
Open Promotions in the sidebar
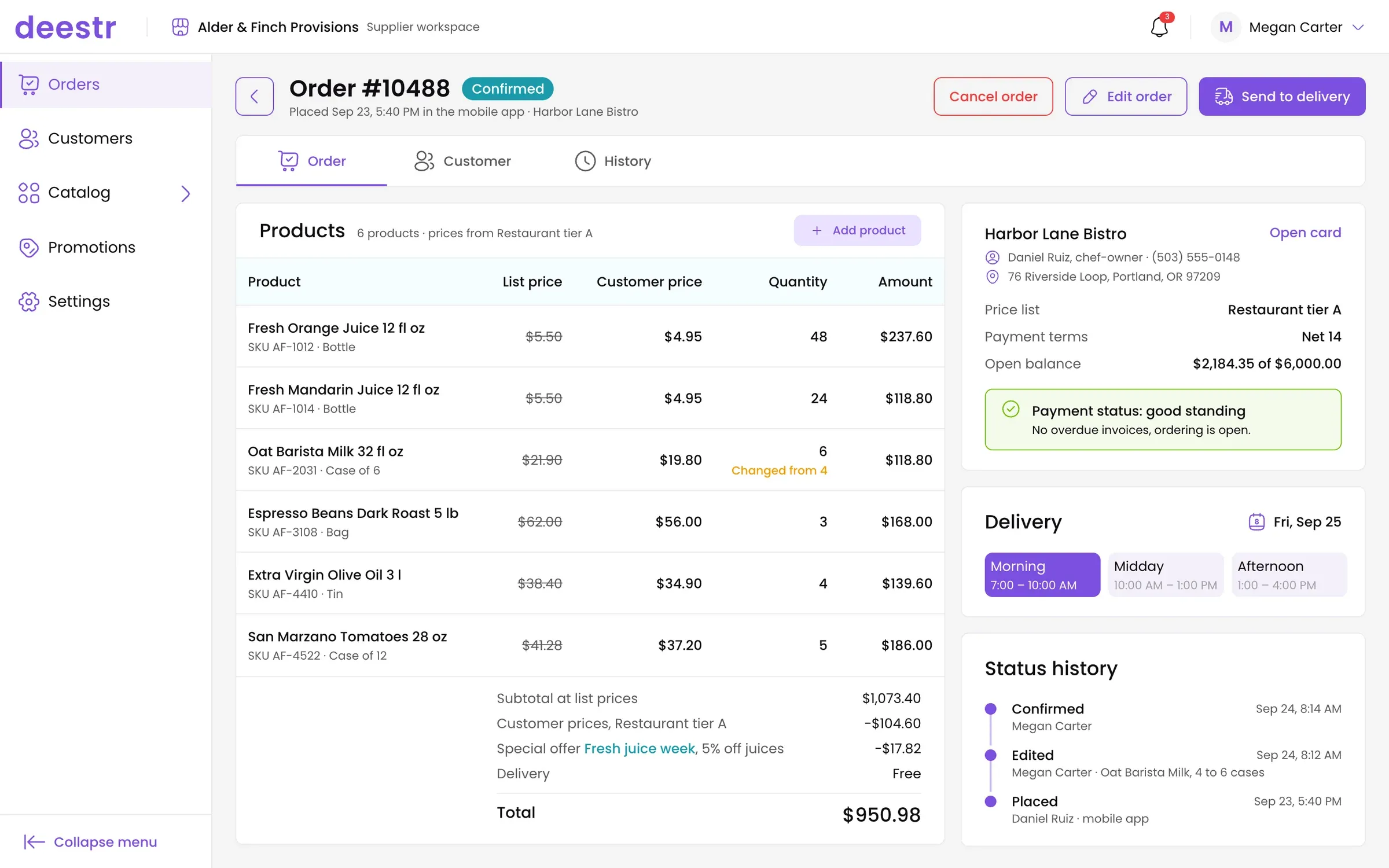[x=106, y=247]
